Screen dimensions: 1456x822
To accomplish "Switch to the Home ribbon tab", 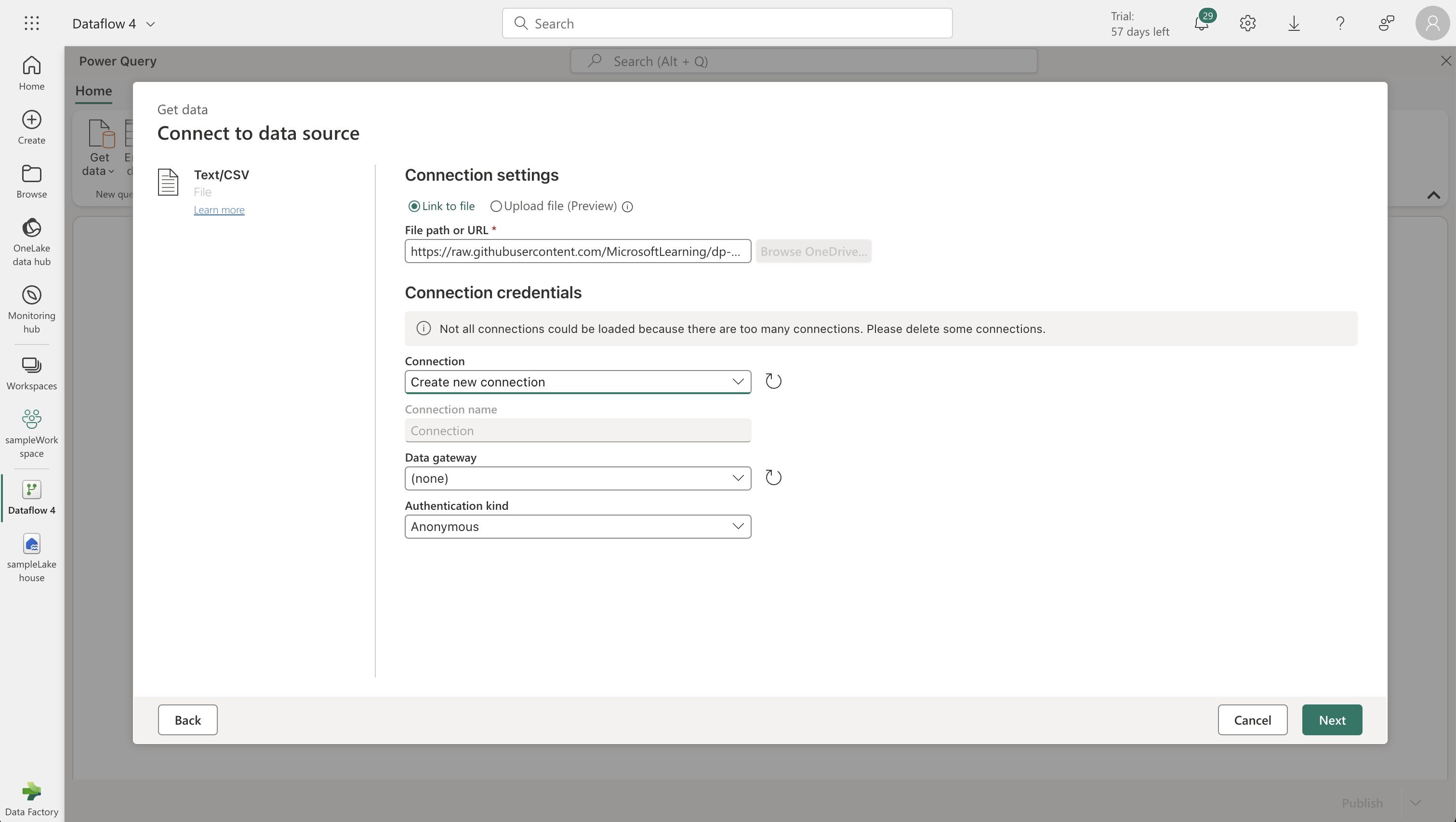I will [94, 91].
